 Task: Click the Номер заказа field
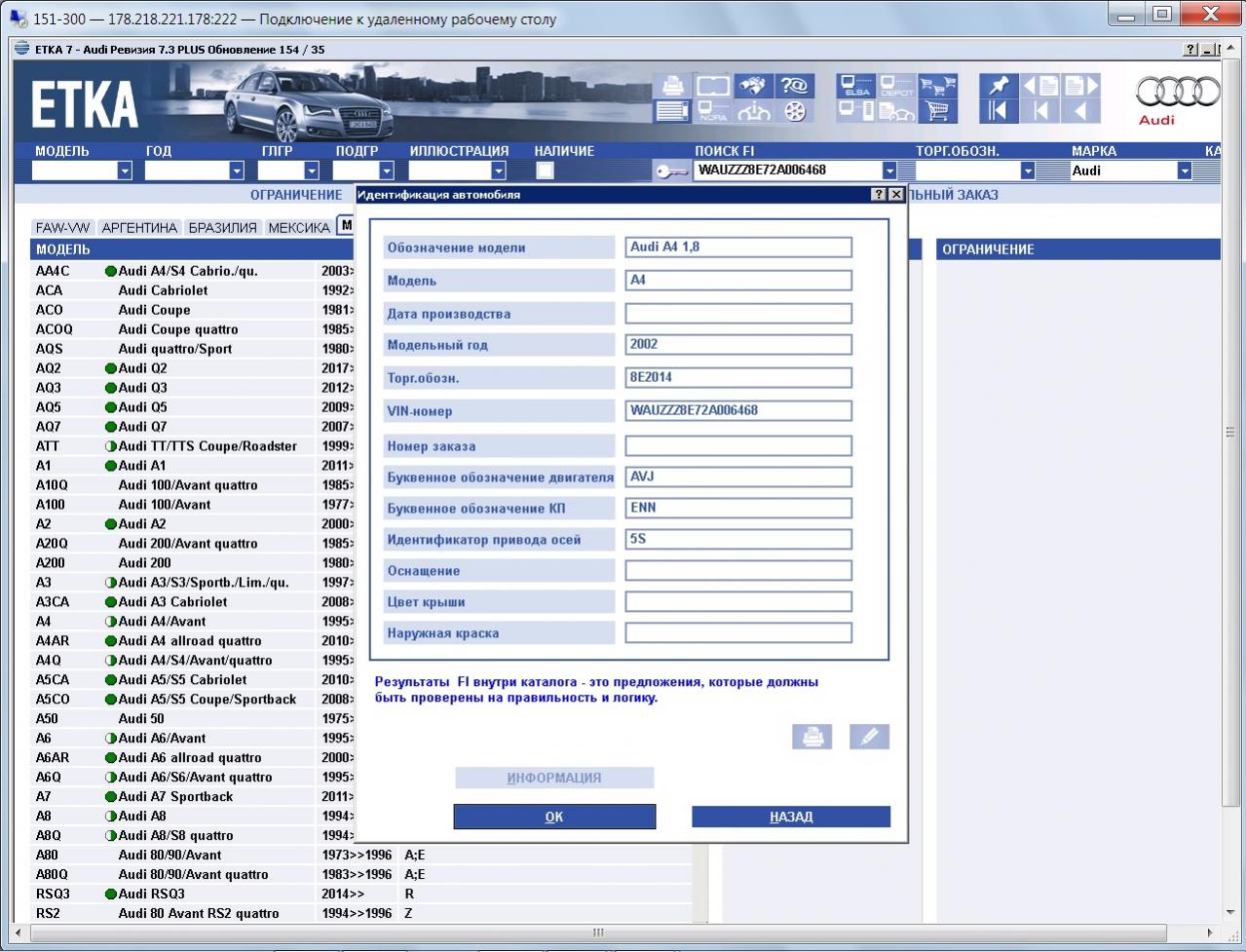(x=738, y=446)
